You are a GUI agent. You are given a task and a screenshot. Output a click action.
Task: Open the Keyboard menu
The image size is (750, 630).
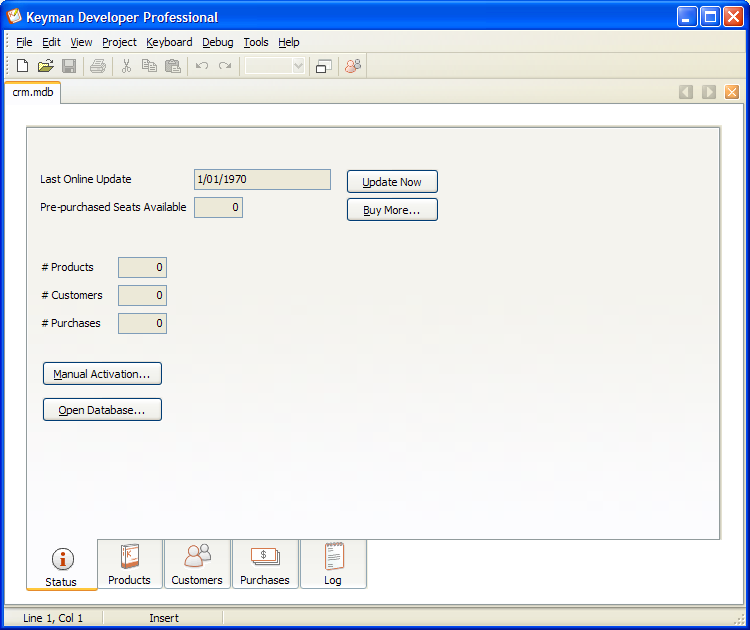coord(169,42)
